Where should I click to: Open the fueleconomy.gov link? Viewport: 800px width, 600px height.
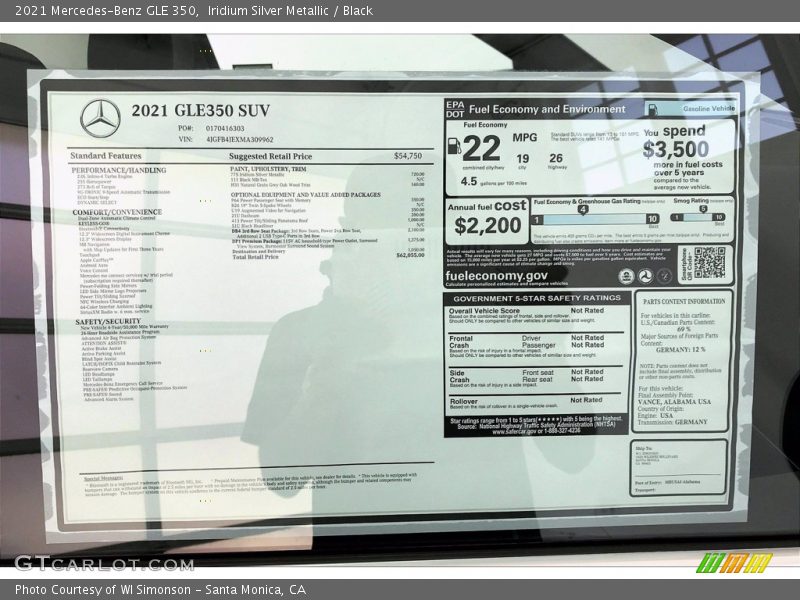click(496, 276)
